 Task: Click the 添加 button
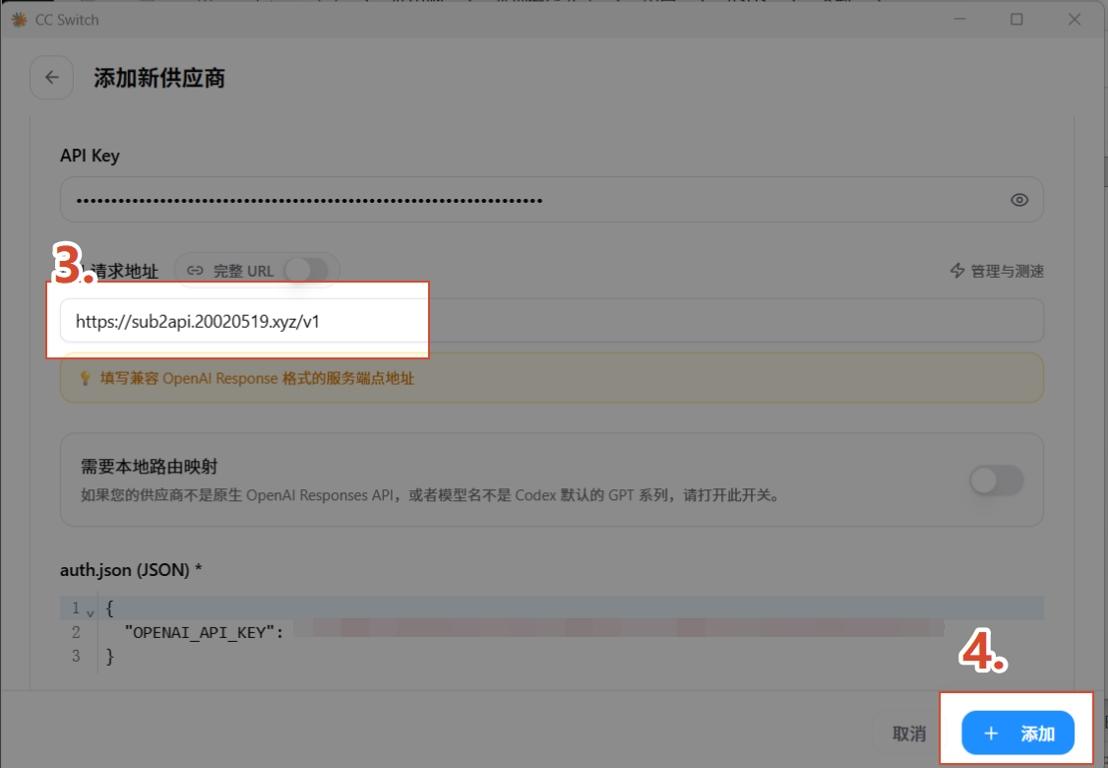tap(1018, 733)
